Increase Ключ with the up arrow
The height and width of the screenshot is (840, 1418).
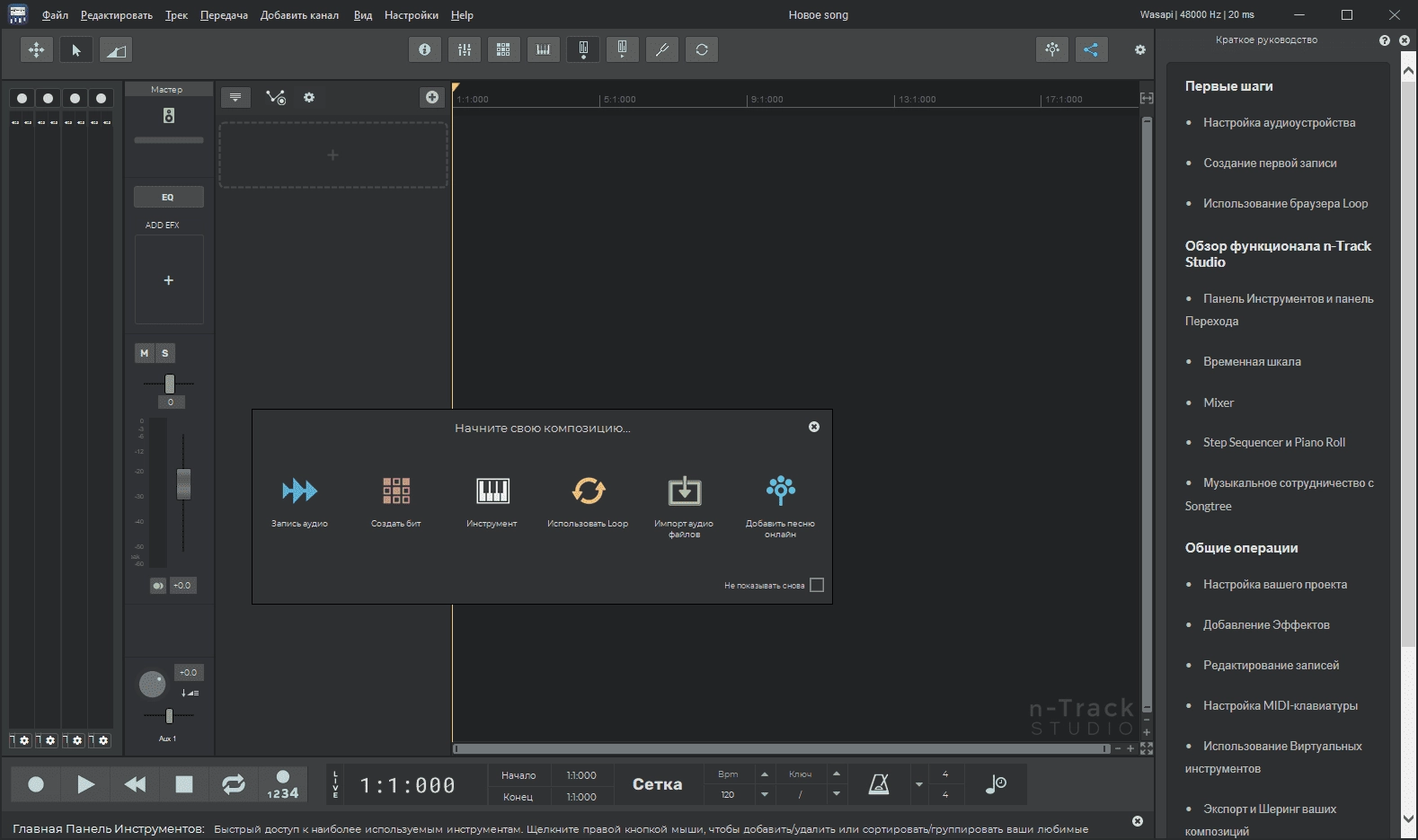[837, 774]
